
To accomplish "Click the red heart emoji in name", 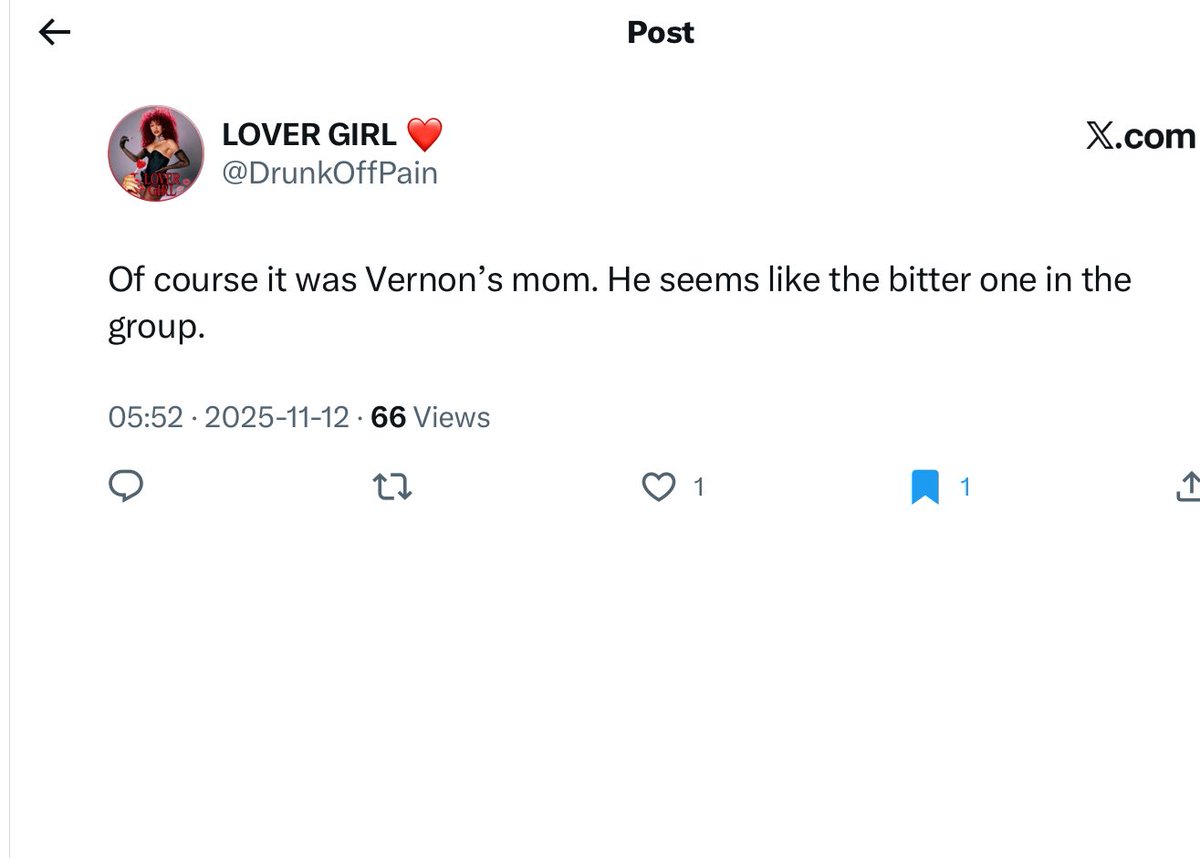I will tap(424, 133).
